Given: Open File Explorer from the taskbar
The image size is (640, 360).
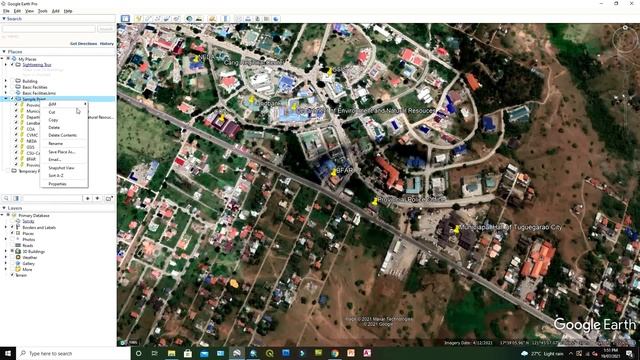Looking at the screenshot, I should 171,353.
